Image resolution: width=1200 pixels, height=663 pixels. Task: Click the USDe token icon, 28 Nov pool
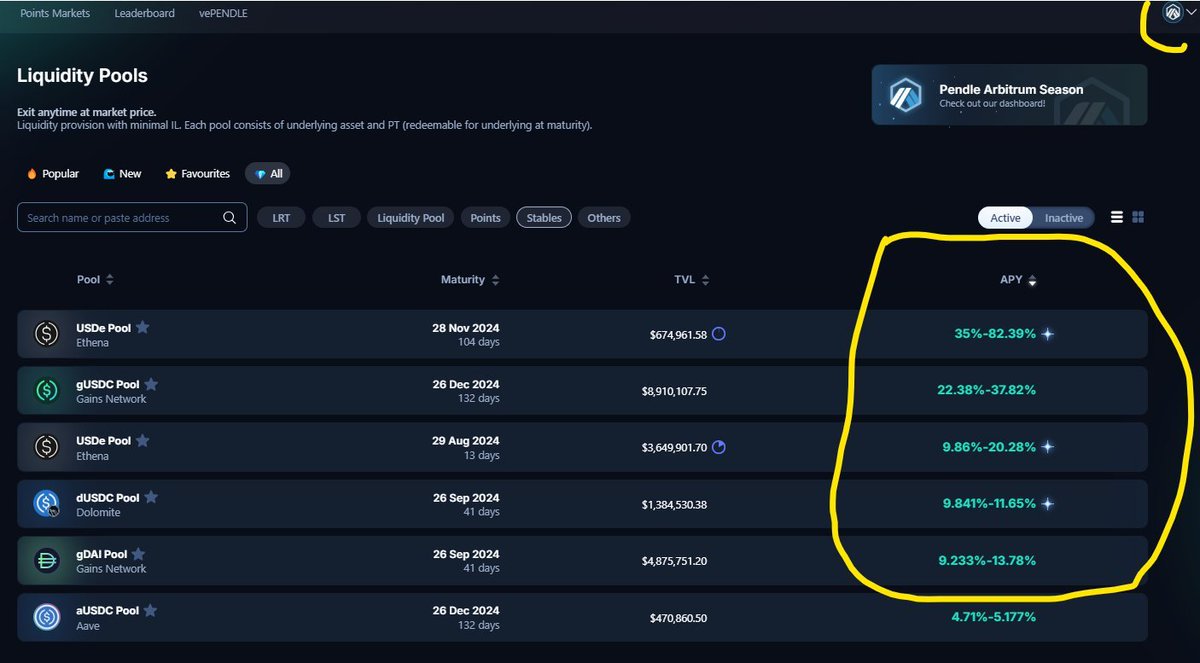46,334
